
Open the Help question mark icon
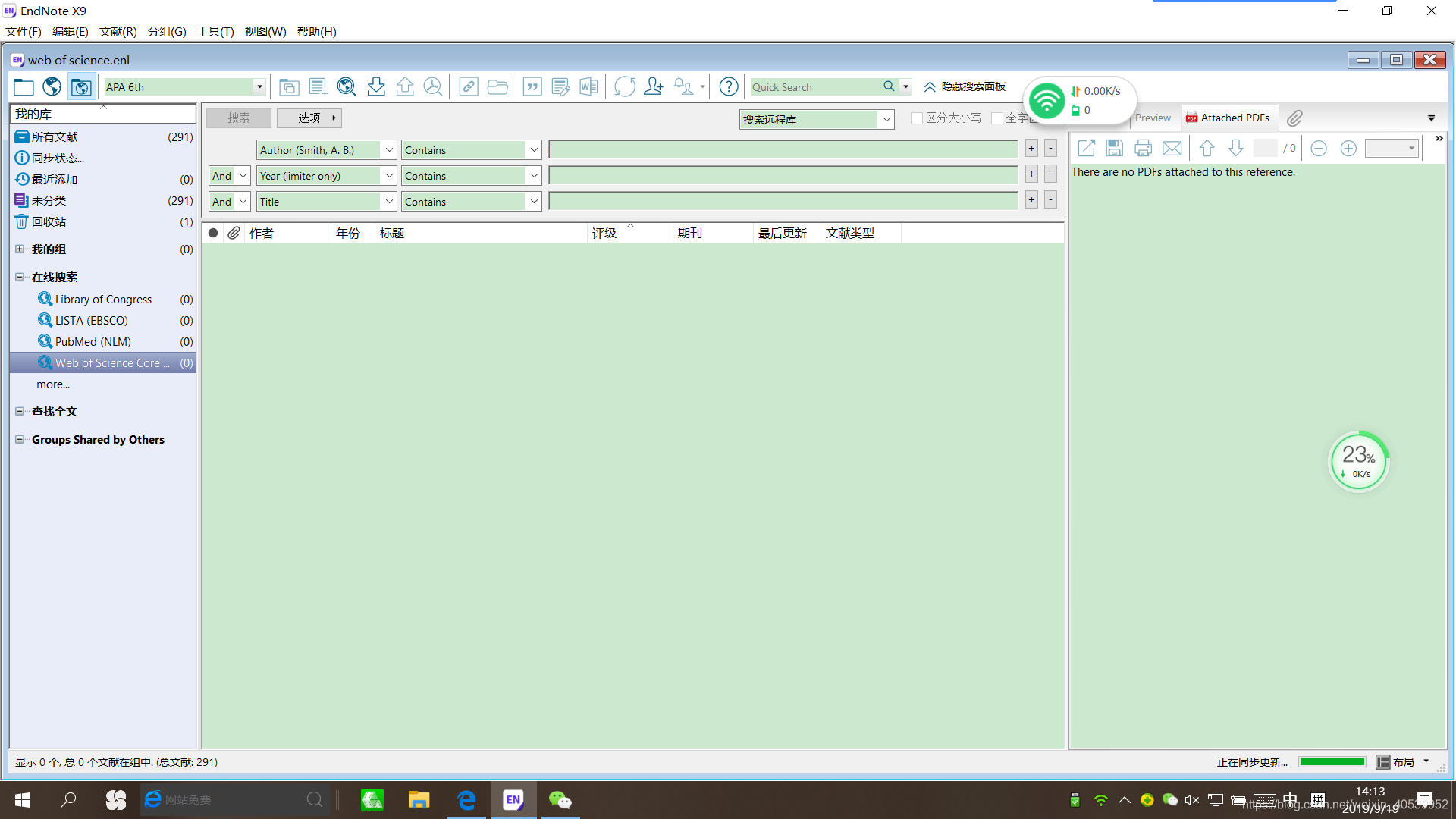tap(728, 87)
